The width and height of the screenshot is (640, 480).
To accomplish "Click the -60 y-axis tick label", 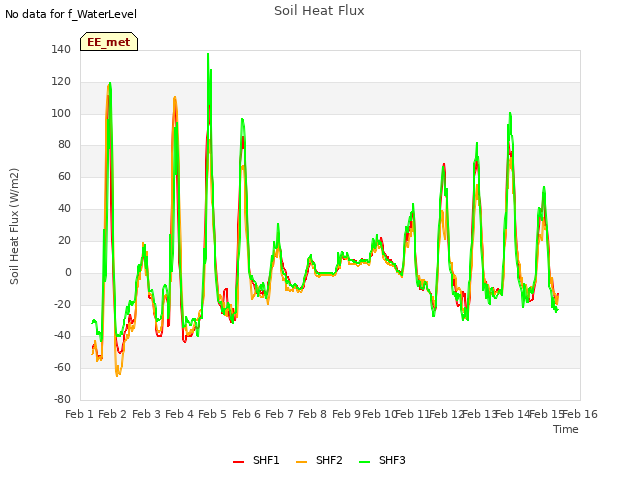I will (x=62, y=367).
